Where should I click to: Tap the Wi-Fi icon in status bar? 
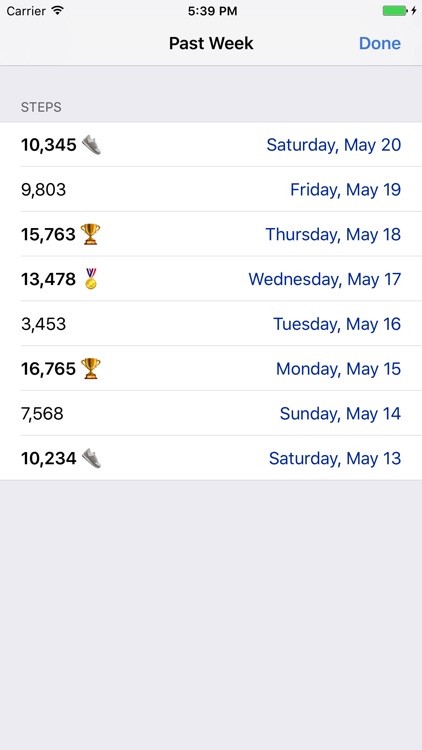[x=58, y=11]
